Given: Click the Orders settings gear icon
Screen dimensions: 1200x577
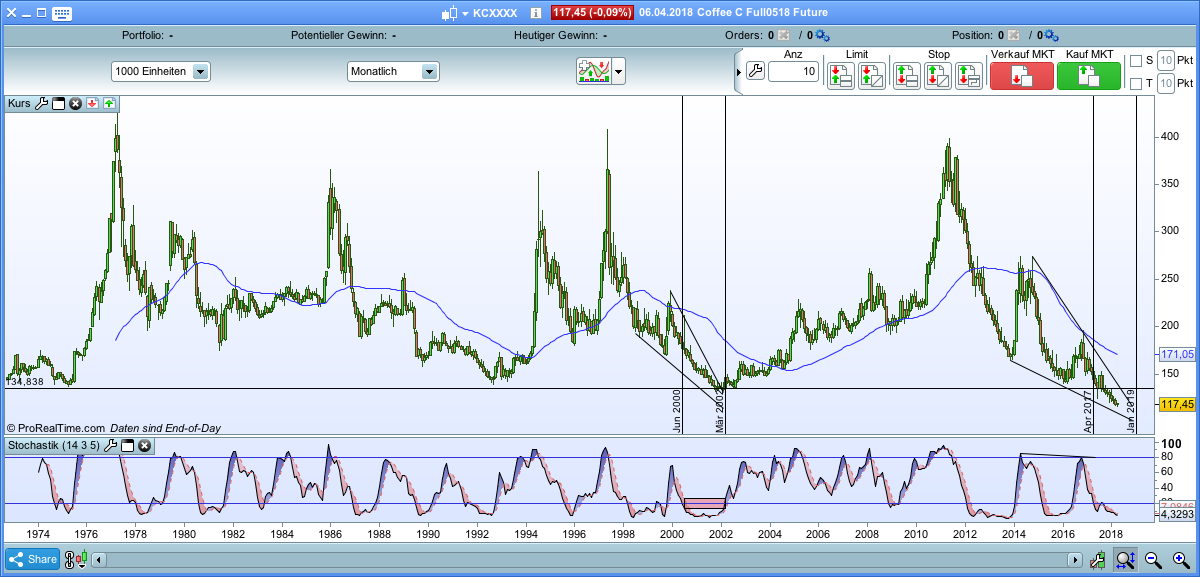Looking at the screenshot, I should tap(822, 35).
